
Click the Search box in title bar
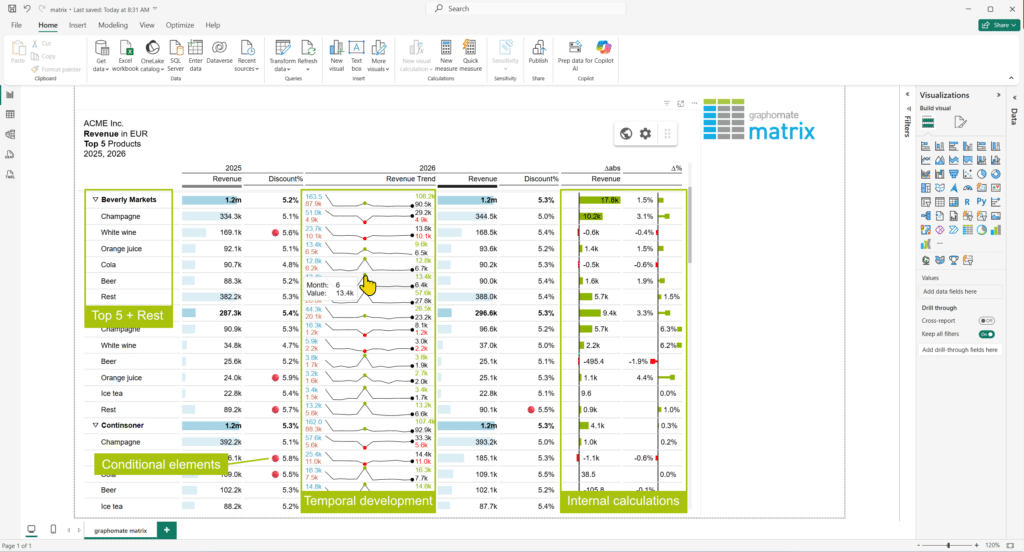(x=526, y=8)
